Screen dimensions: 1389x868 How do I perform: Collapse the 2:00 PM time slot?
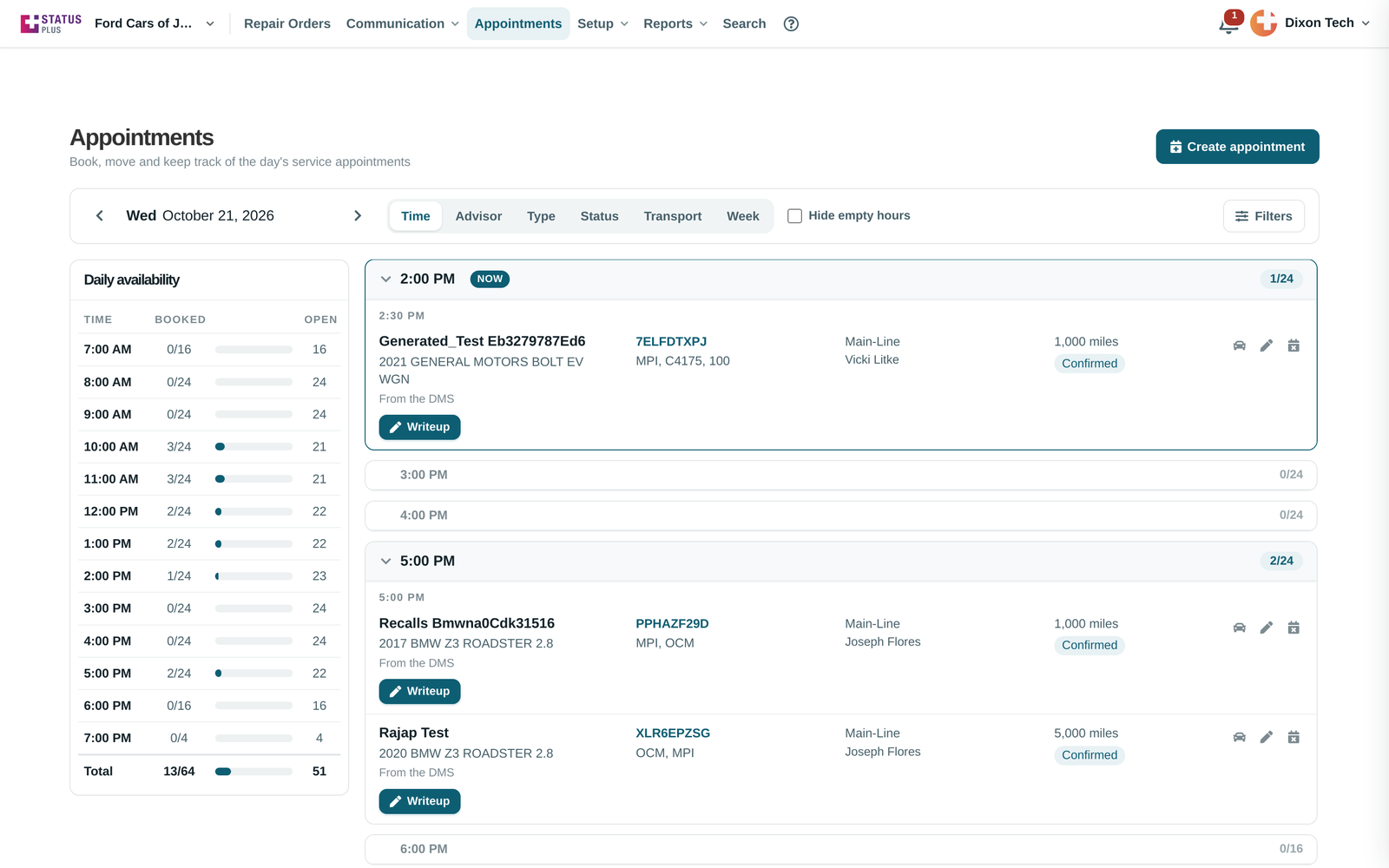[x=386, y=279]
